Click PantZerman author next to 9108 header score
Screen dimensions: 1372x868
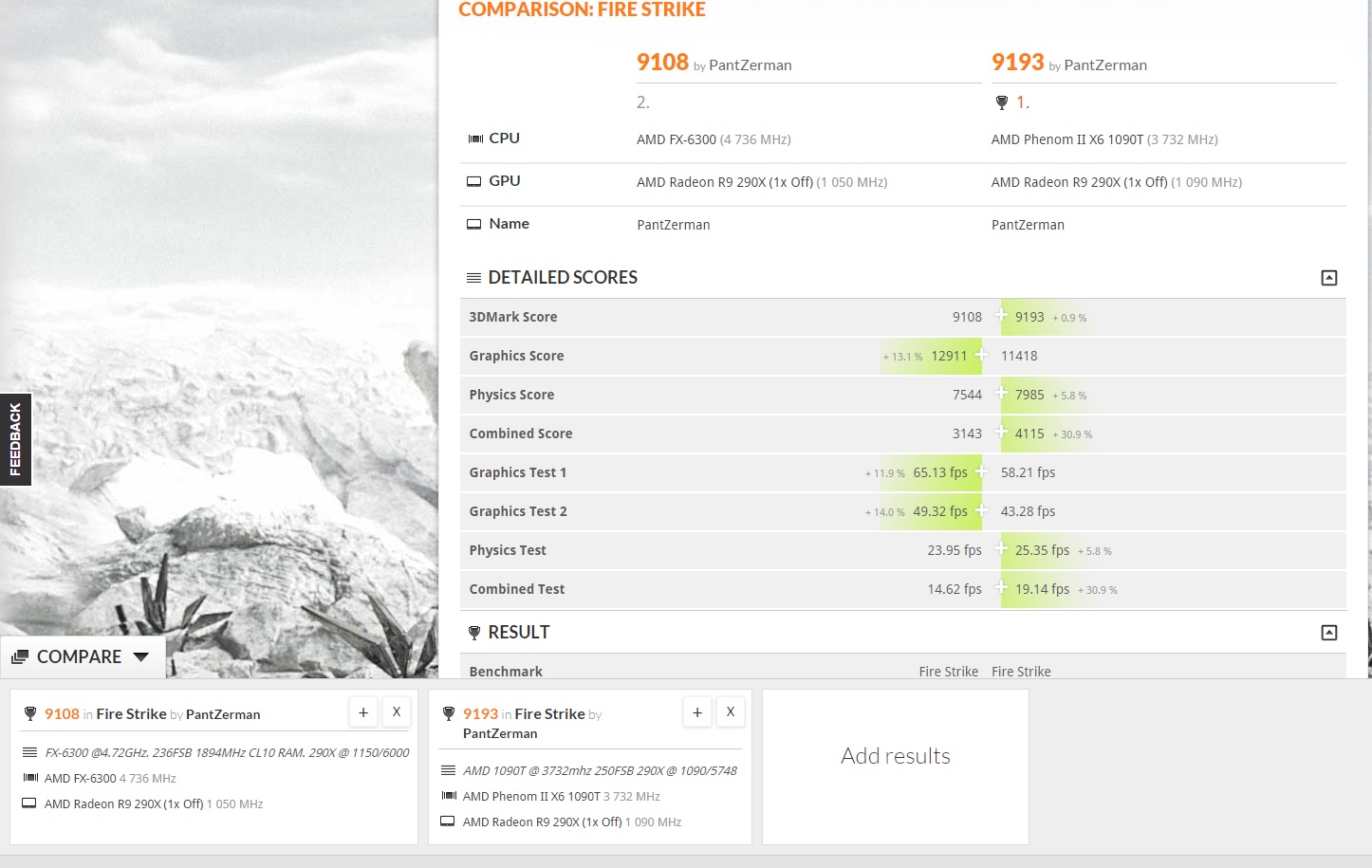coord(750,65)
